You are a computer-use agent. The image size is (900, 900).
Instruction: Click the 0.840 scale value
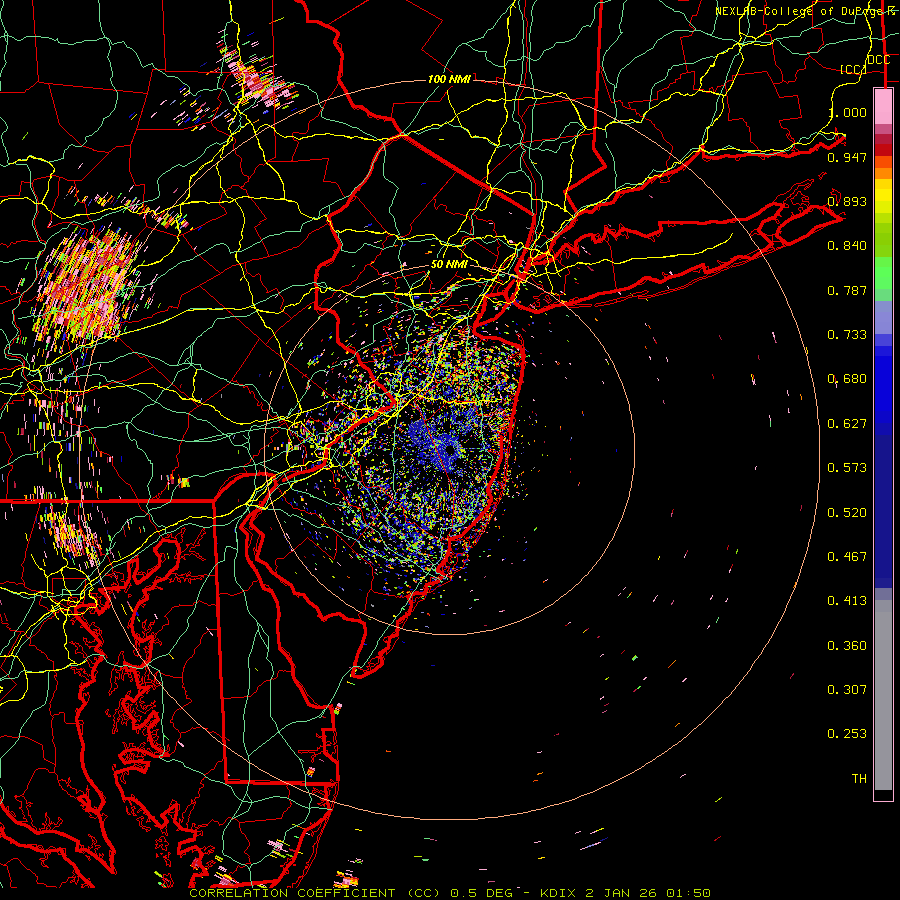pos(847,246)
